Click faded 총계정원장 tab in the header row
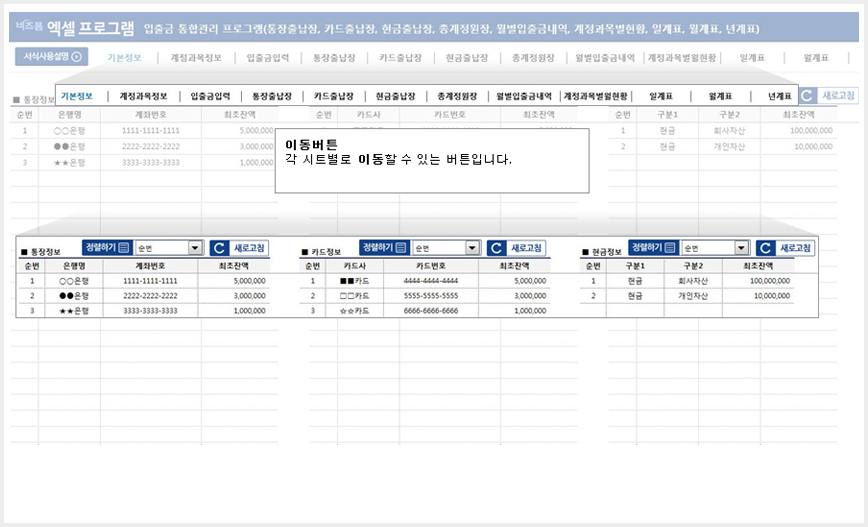 [x=533, y=58]
